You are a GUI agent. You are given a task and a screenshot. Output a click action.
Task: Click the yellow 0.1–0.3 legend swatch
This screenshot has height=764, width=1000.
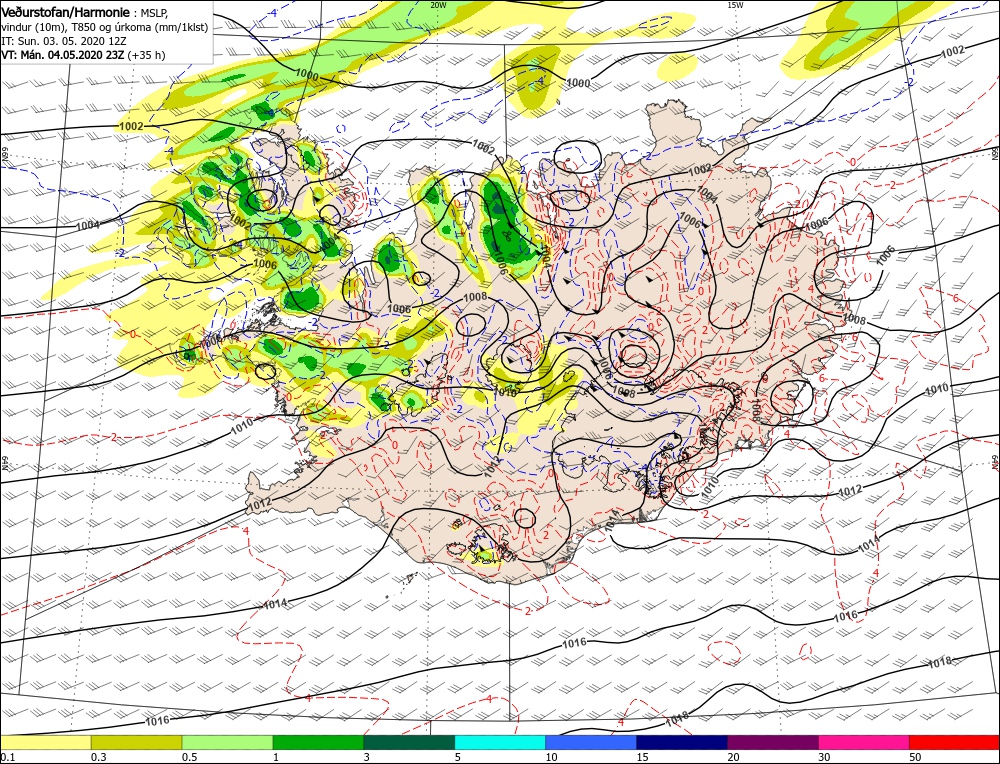(x=45, y=742)
